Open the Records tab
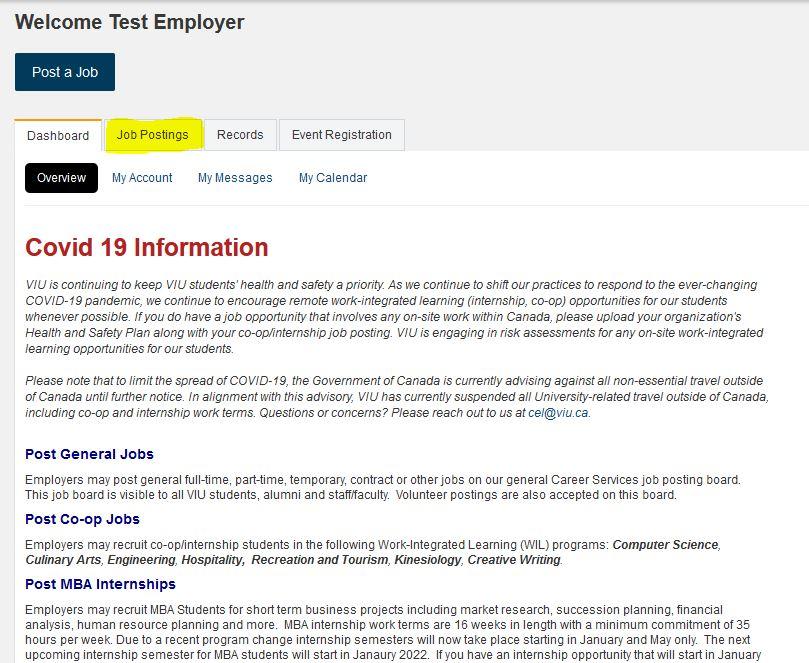This screenshot has height=663, width=809. [x=239, y=134]
